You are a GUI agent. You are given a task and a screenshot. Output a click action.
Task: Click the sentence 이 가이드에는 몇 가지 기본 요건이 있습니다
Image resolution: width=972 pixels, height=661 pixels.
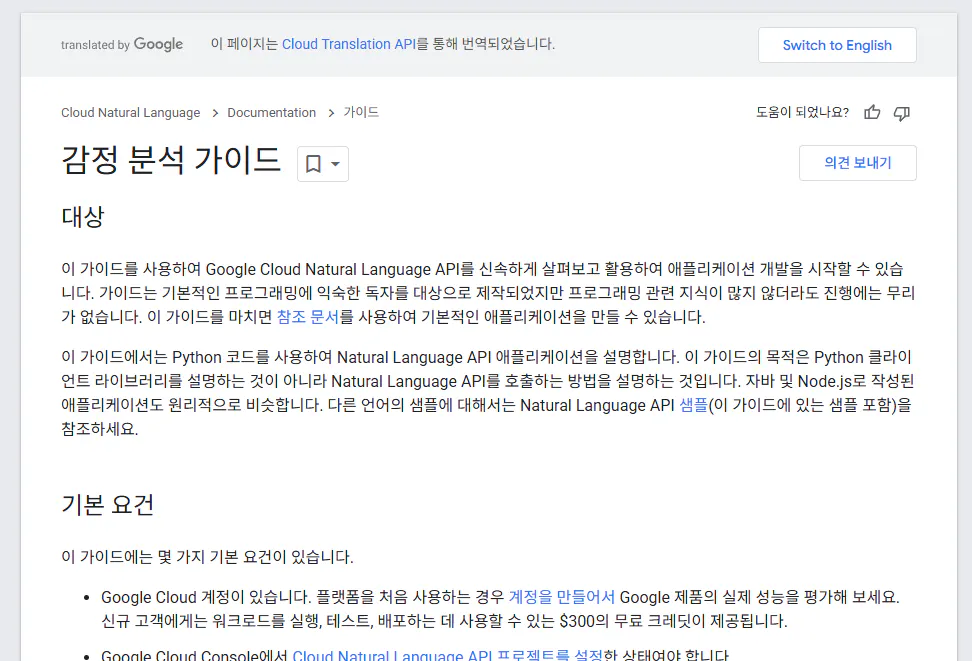tap(207, 557)
